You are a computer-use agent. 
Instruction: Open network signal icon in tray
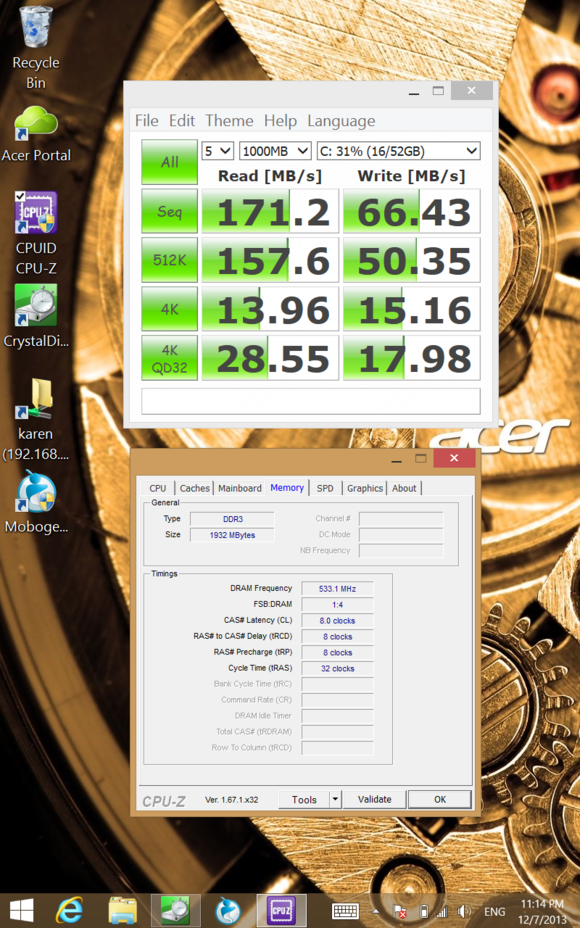point(442,912)
